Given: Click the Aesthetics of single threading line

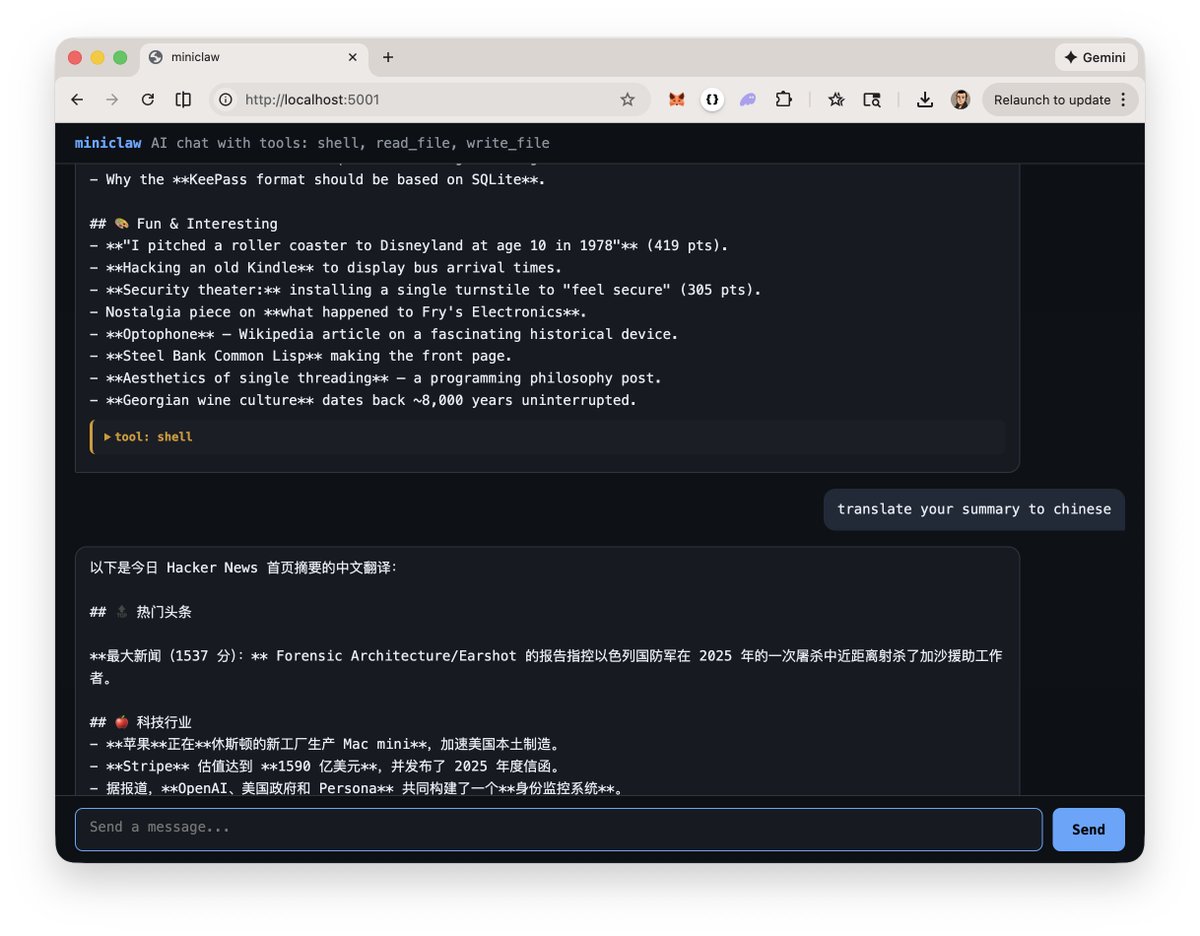Looking at the screenshot, I should pyautogui.click(x=375, y=378).
